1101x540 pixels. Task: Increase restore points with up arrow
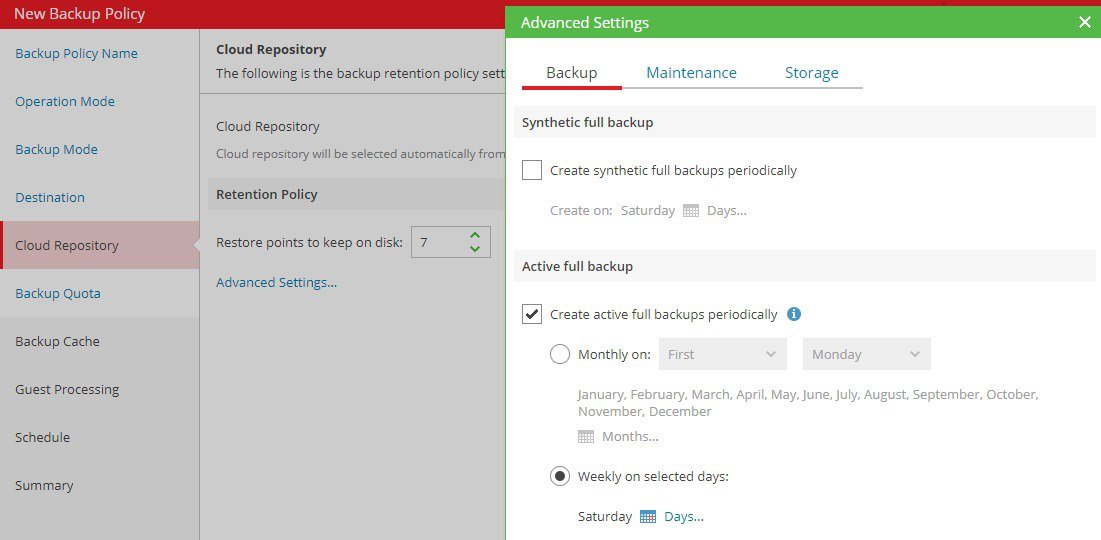[475, 235]
